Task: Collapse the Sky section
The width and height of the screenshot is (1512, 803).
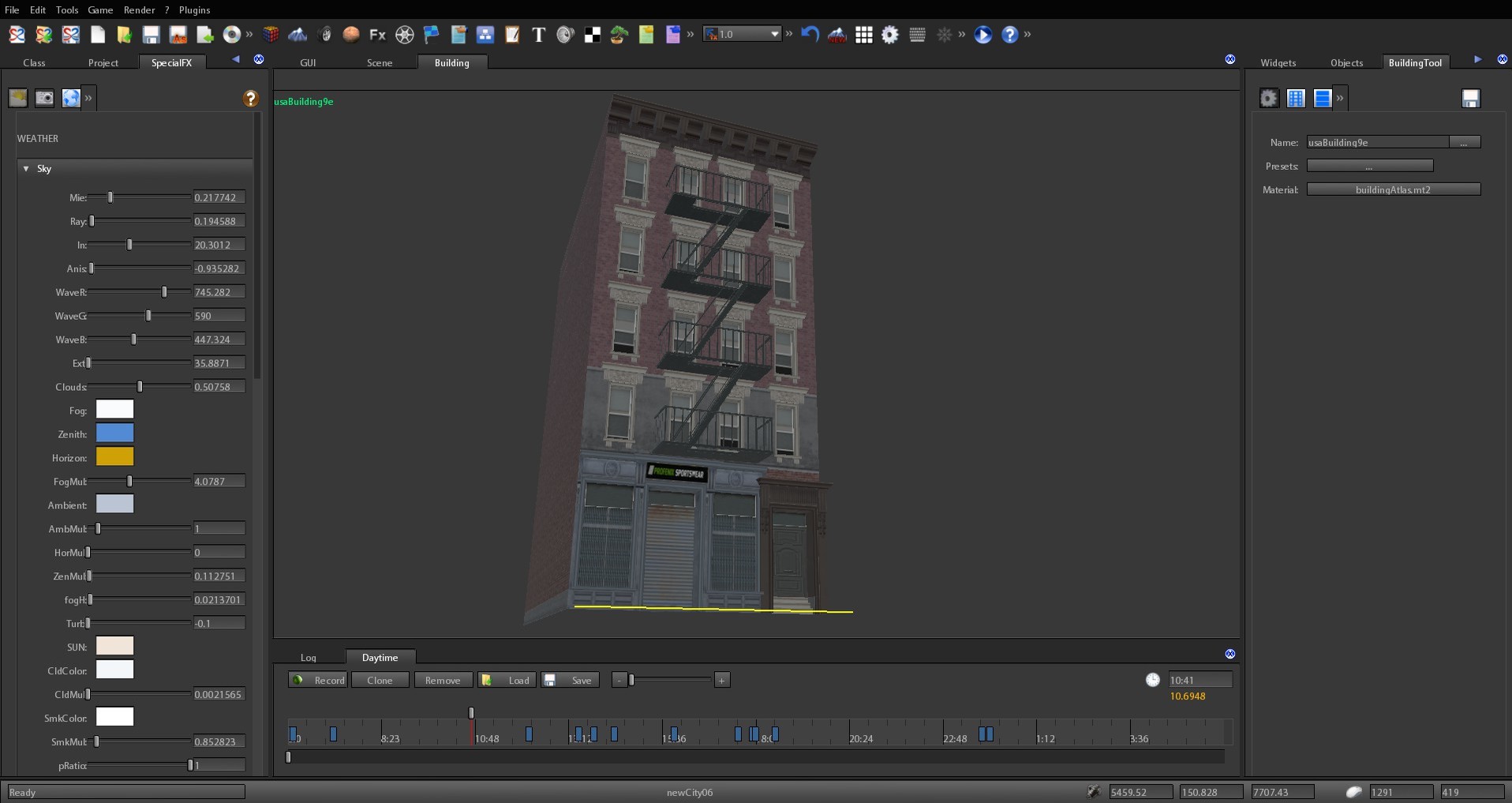Action: tap(25, 169)
